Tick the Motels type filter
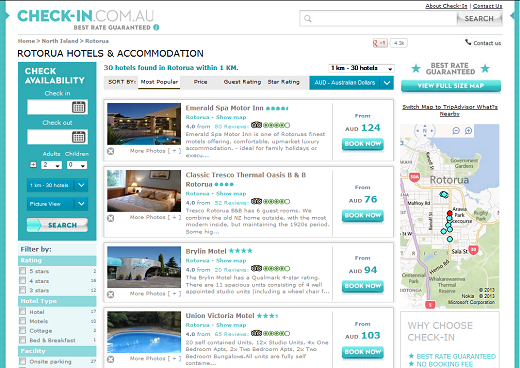Screen dimensions: 520x368 (x=23, y=321)
